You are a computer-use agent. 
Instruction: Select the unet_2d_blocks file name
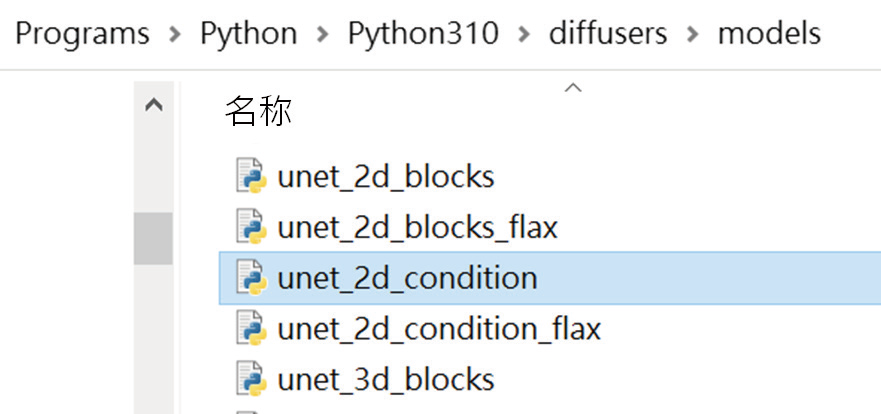[386, 177]
